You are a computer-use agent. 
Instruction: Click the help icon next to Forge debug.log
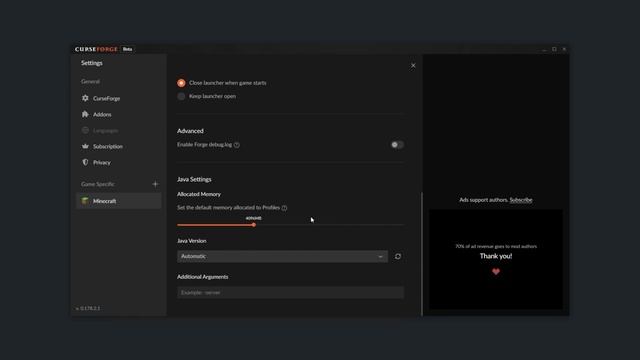pos(237,145)
